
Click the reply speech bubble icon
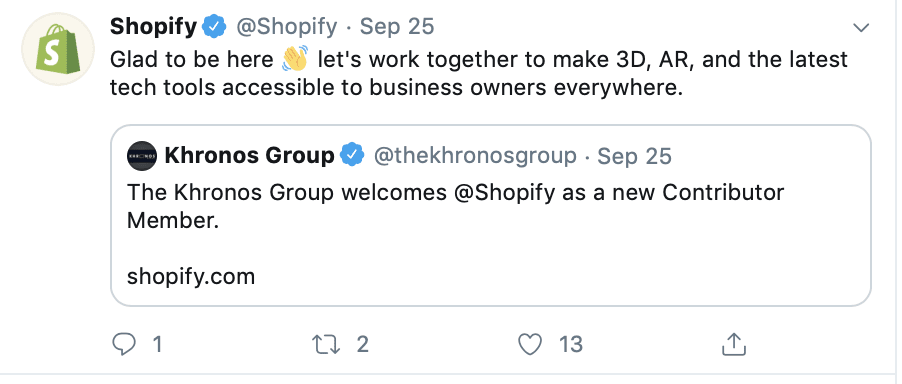pyautogui.click(x=123, y=344)
